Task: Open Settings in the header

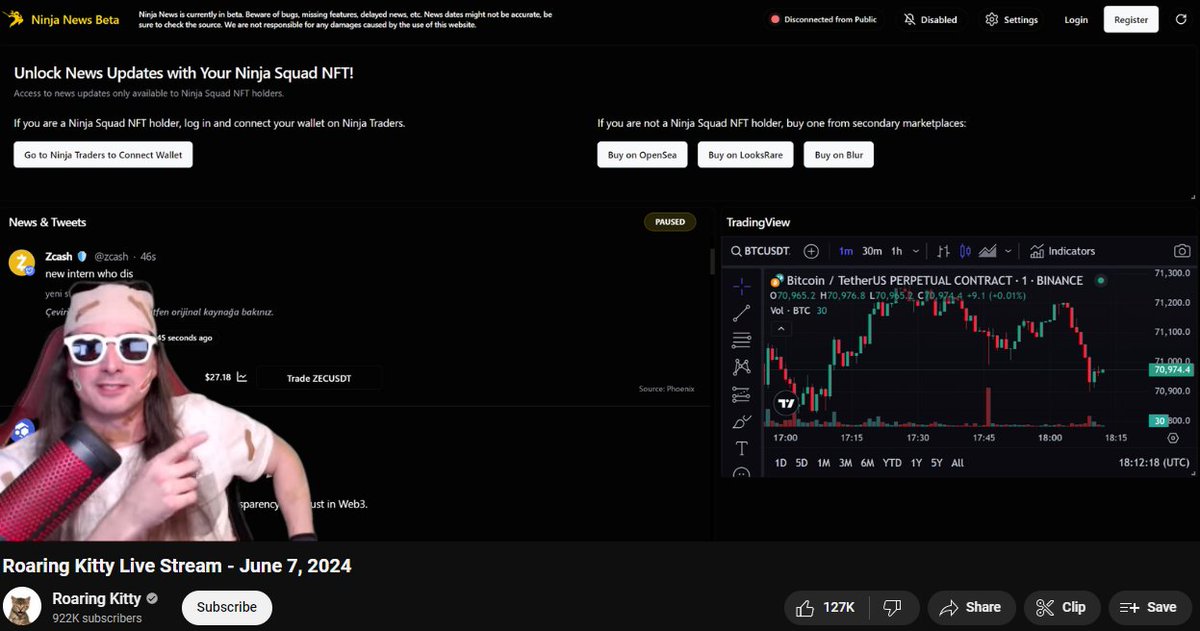Action: coord(1011,19)
